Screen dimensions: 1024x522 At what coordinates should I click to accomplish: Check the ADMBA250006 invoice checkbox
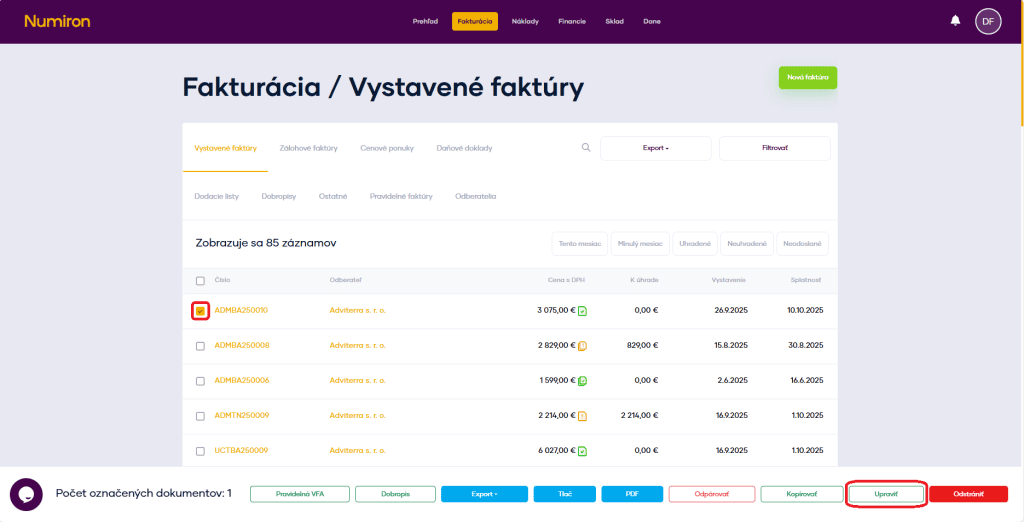[200, 381]
